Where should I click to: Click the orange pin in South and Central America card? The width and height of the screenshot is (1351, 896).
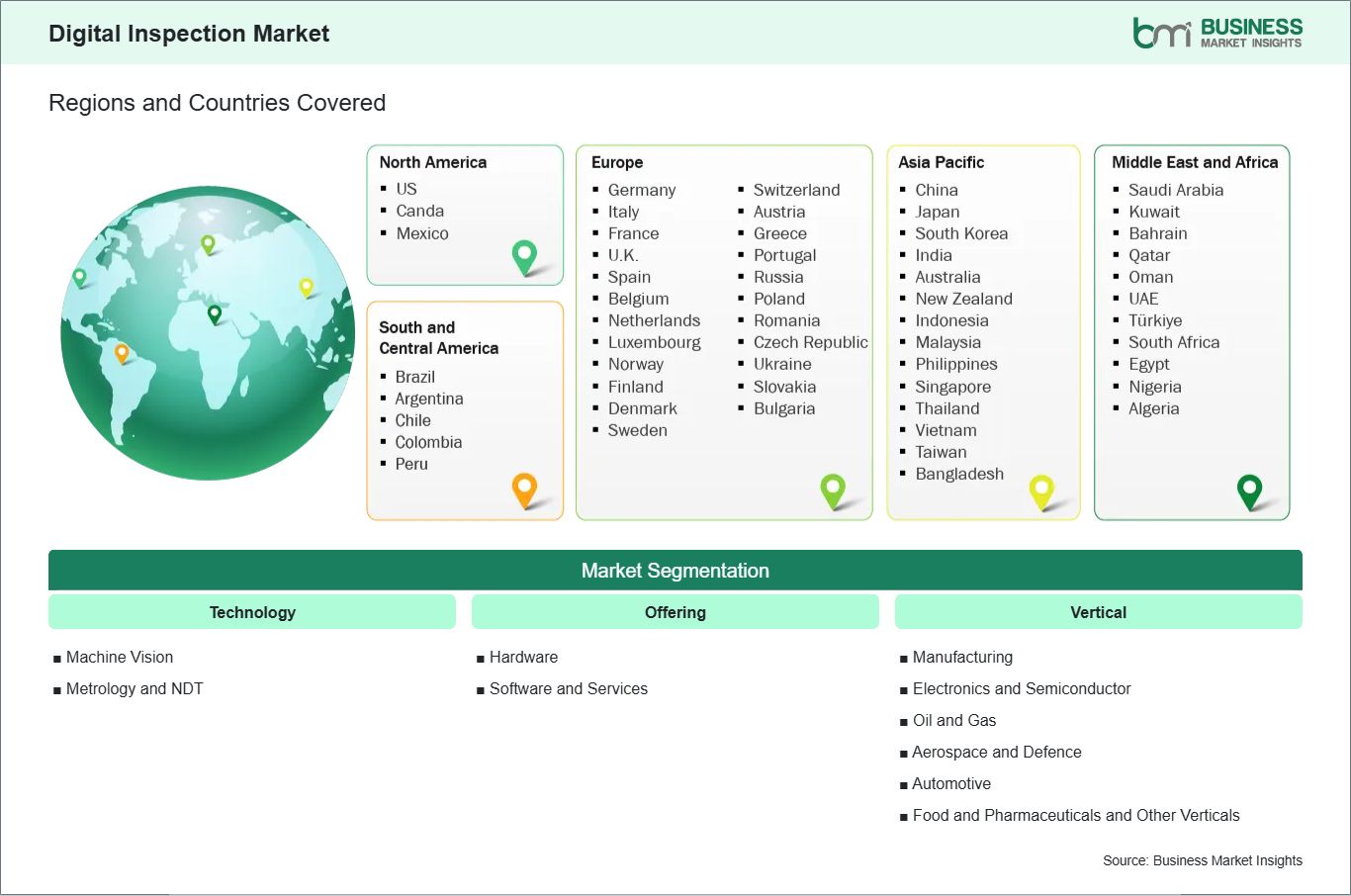pyautogui.click(x=524, y=489)
